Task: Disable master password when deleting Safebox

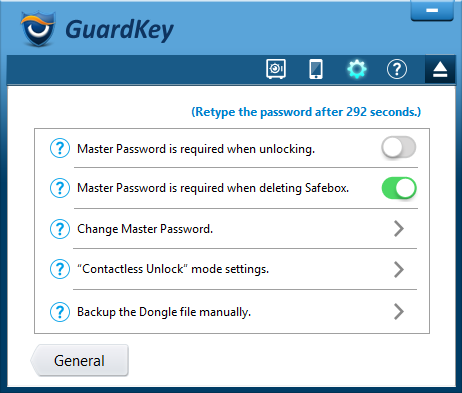Action: point(399,188)
